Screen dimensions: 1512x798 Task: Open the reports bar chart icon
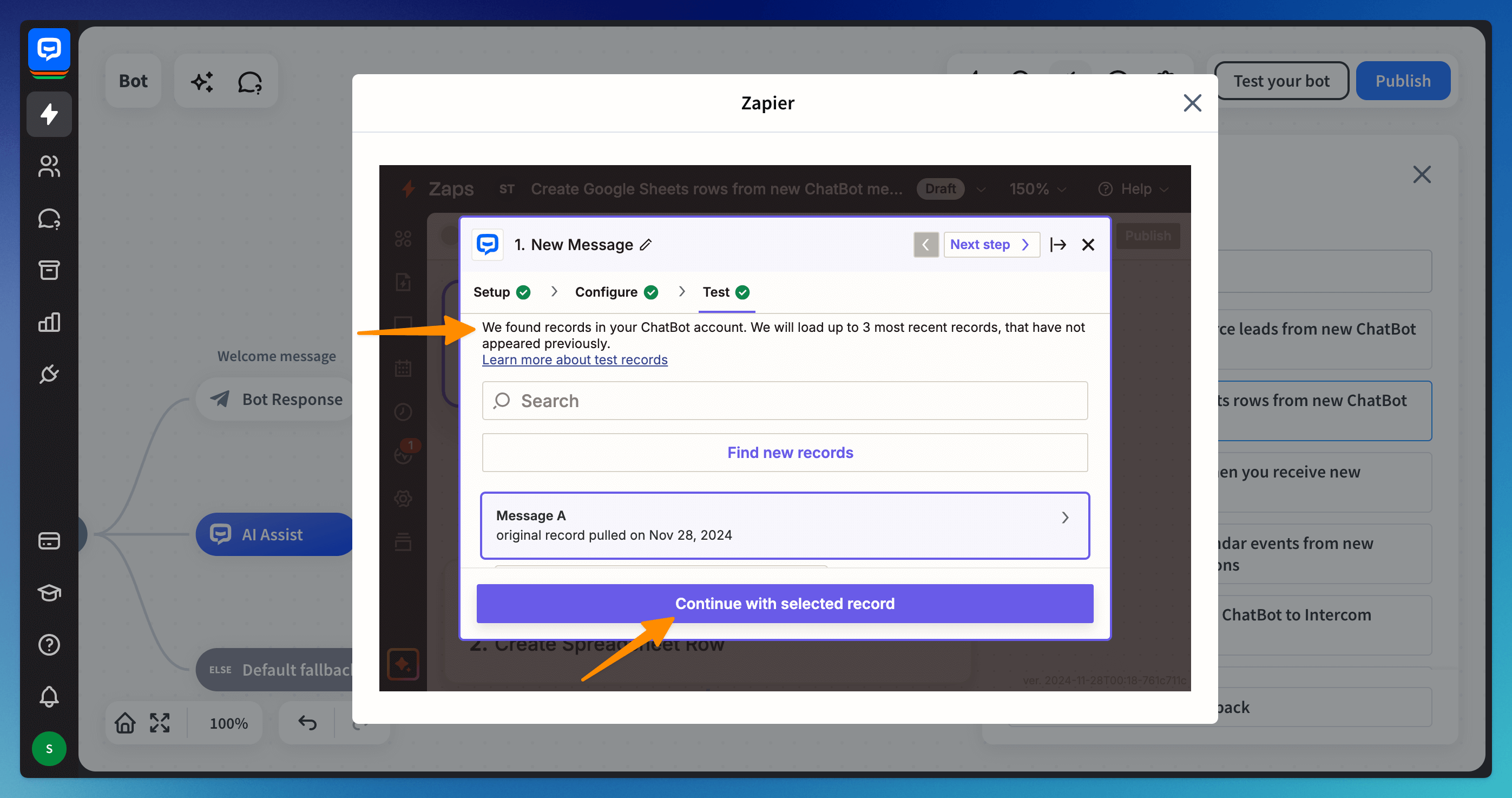click(x=49, y=322)
